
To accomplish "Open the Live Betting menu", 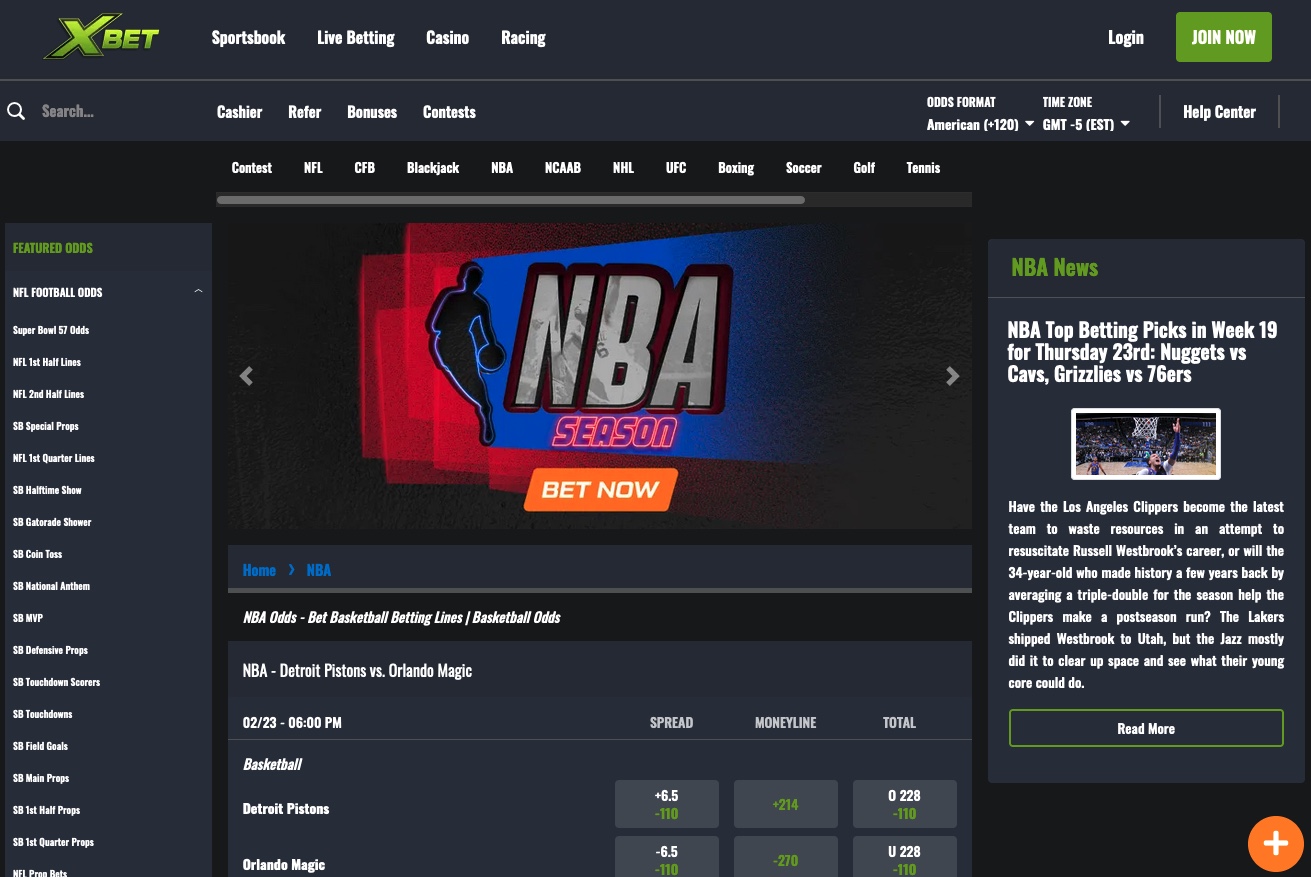I will [x=356, y=37].
